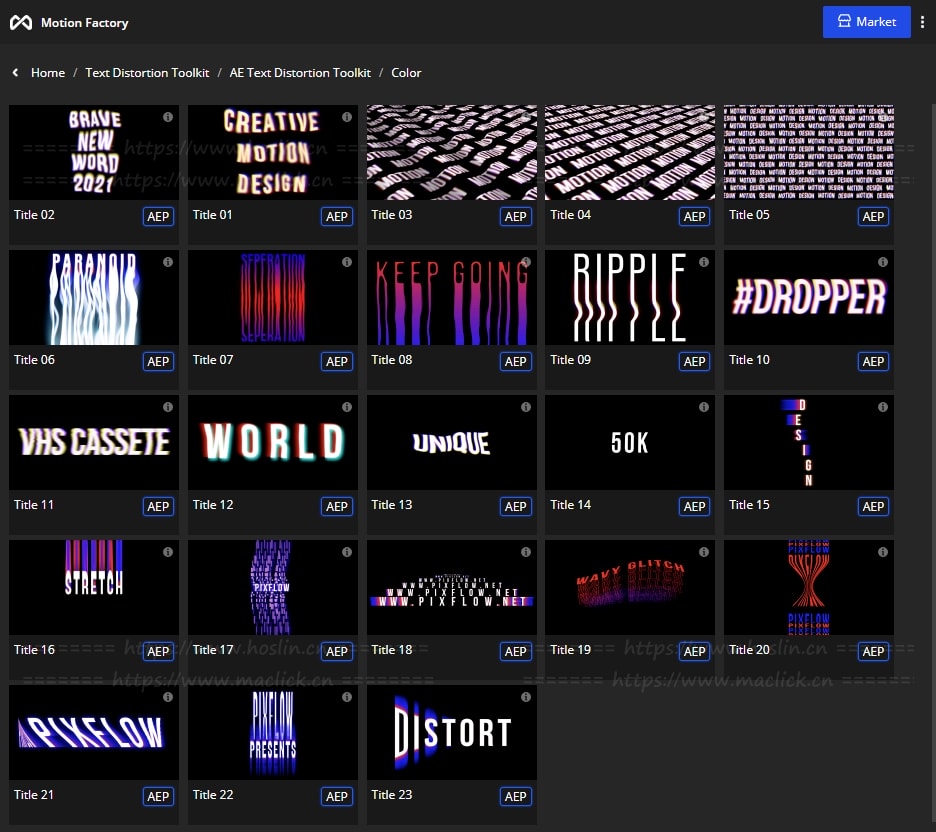Select the Ripple thumbnail
Image resolution: width=936 pixels, height=832 pixels.
point(630,297)
